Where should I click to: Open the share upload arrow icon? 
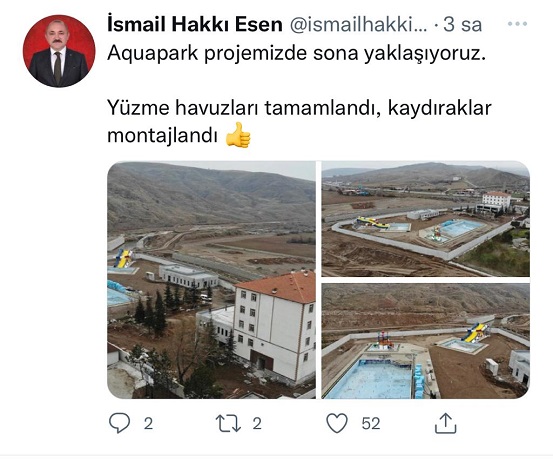[x=445, y=423]
